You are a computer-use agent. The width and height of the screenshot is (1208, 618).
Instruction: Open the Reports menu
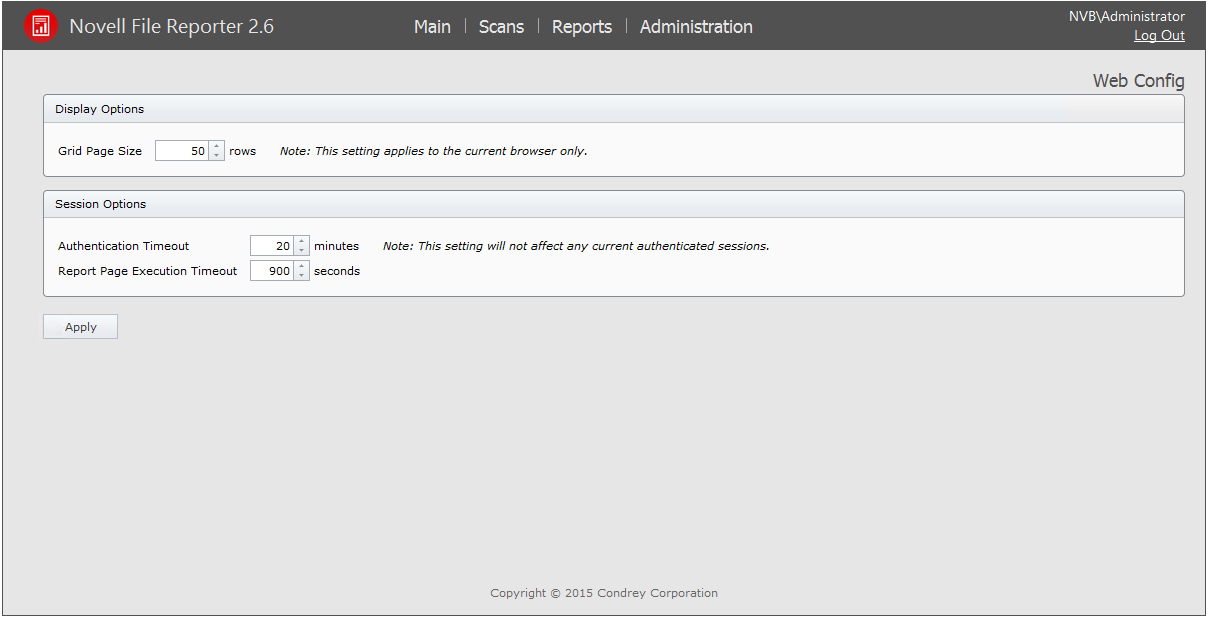click(582, 27)
